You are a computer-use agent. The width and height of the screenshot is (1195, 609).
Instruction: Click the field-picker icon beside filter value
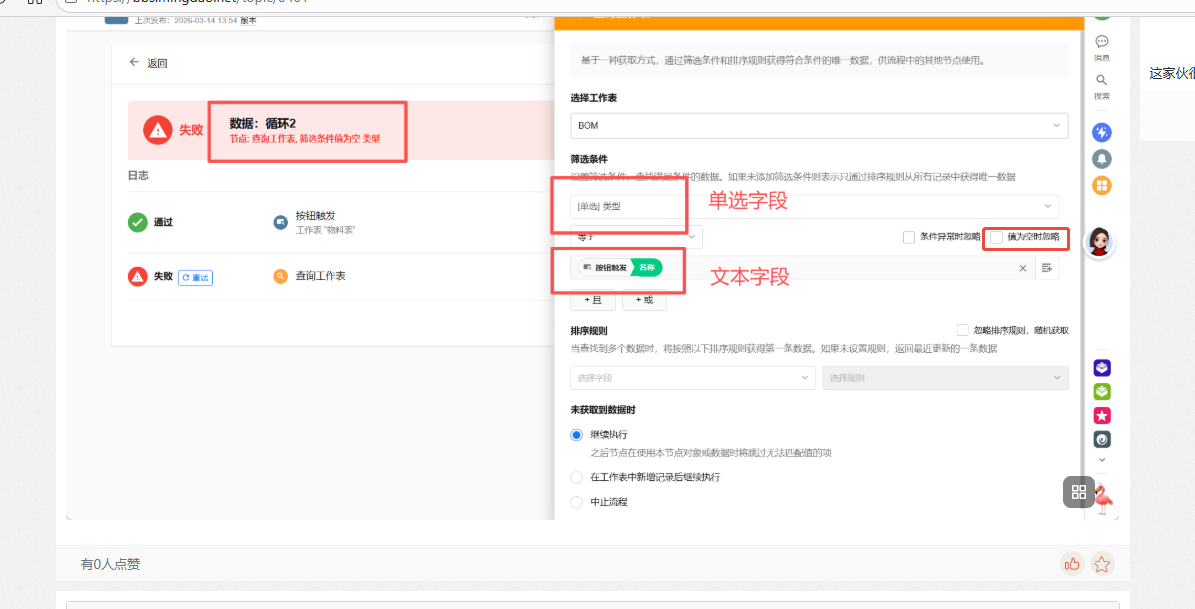click(x=1047, y=268)
